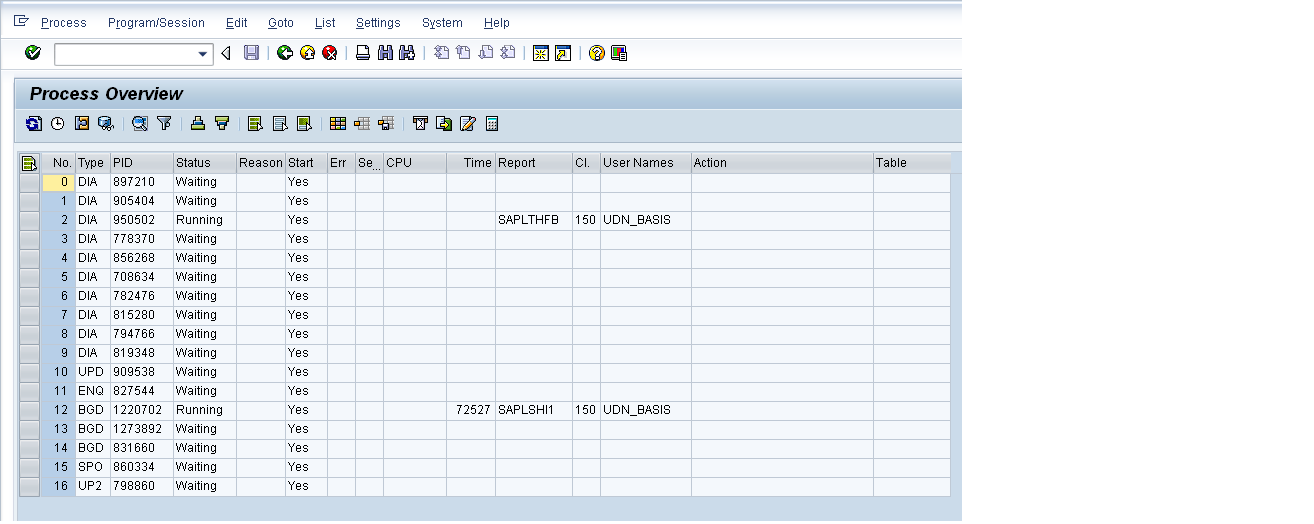Click the Type column header
Image resolution: width=1314 pixels, height=524 pixels.
pyautogui.click(x=92, y=162)
